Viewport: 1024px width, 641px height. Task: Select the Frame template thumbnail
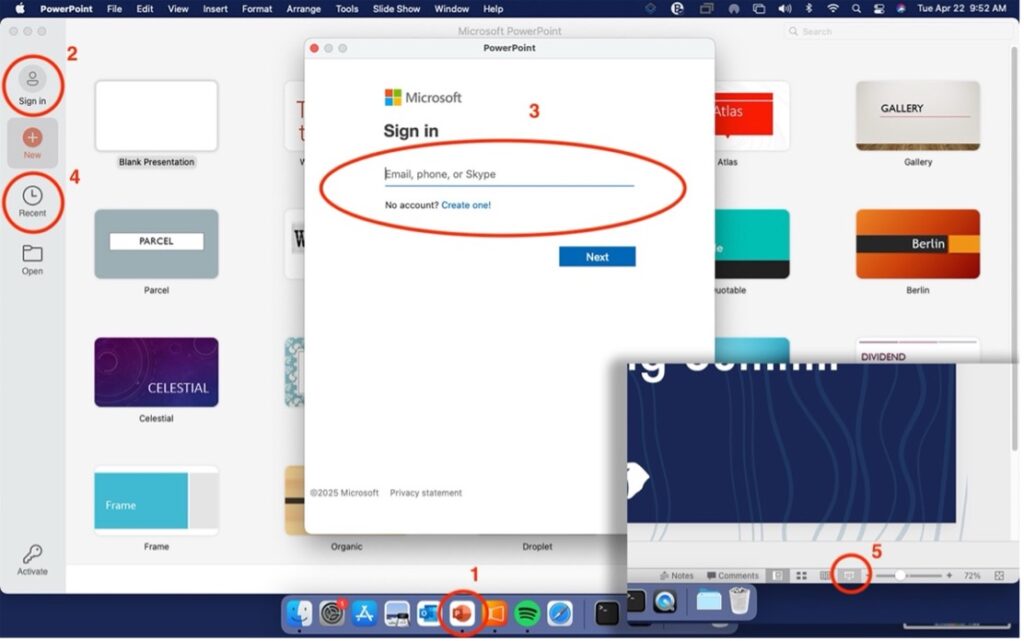coord(156,501)
